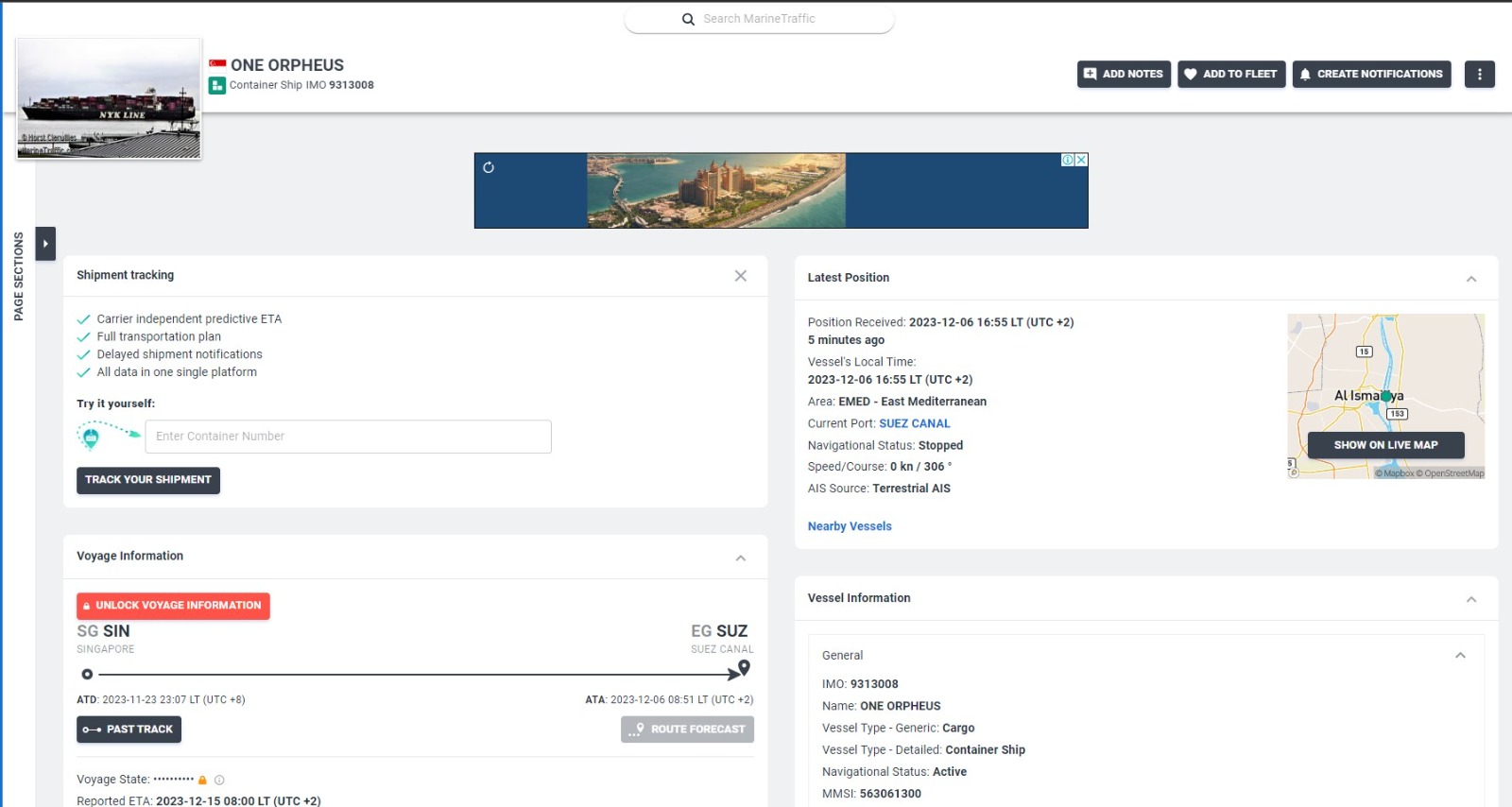1512x807 pixels.
Task: Collapse the Latest Position panel
Action: (1471, 279)
